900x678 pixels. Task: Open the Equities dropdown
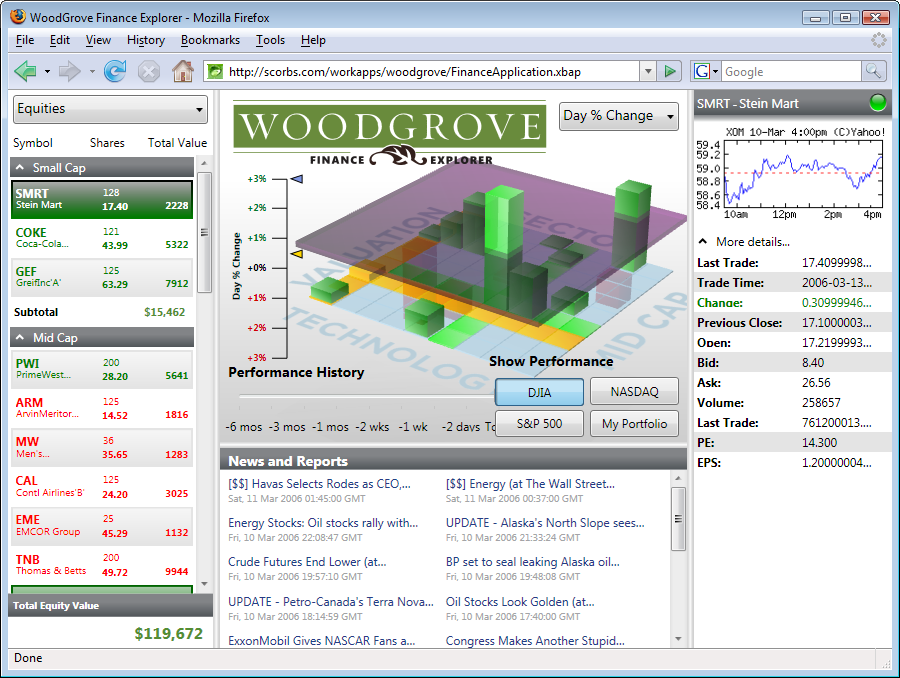pyautogui.click(x=110, y=108)
